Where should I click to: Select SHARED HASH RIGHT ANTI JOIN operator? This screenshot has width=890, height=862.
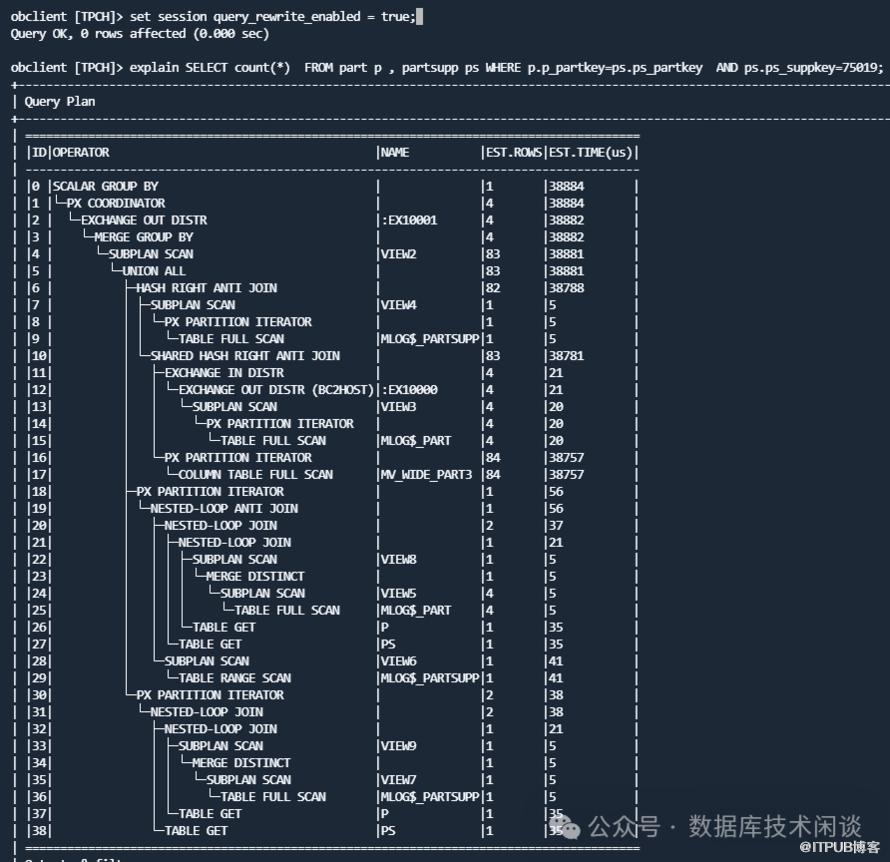pos(245,356)
